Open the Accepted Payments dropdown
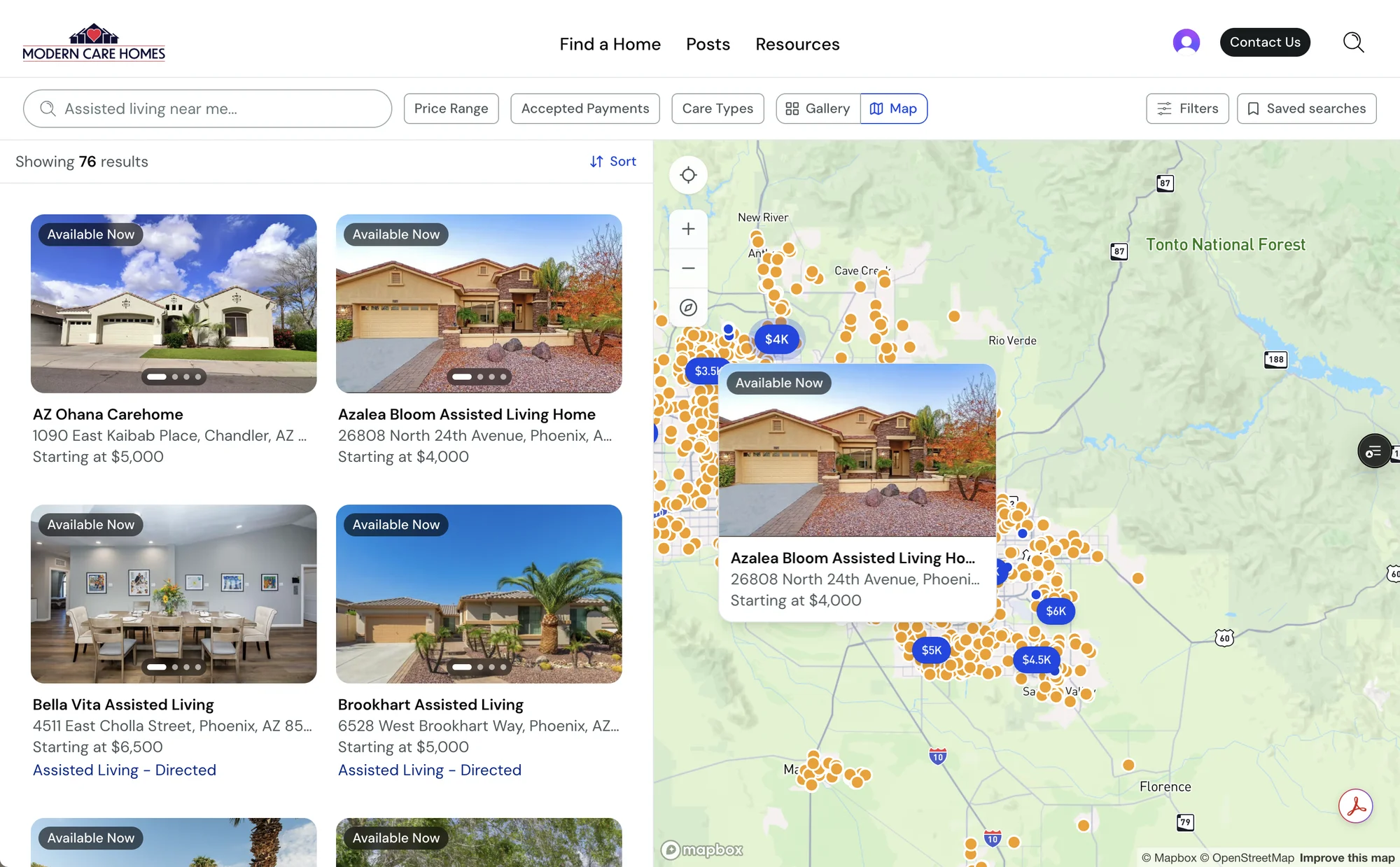Screen dimensions: 1400x867 (584, 108)
